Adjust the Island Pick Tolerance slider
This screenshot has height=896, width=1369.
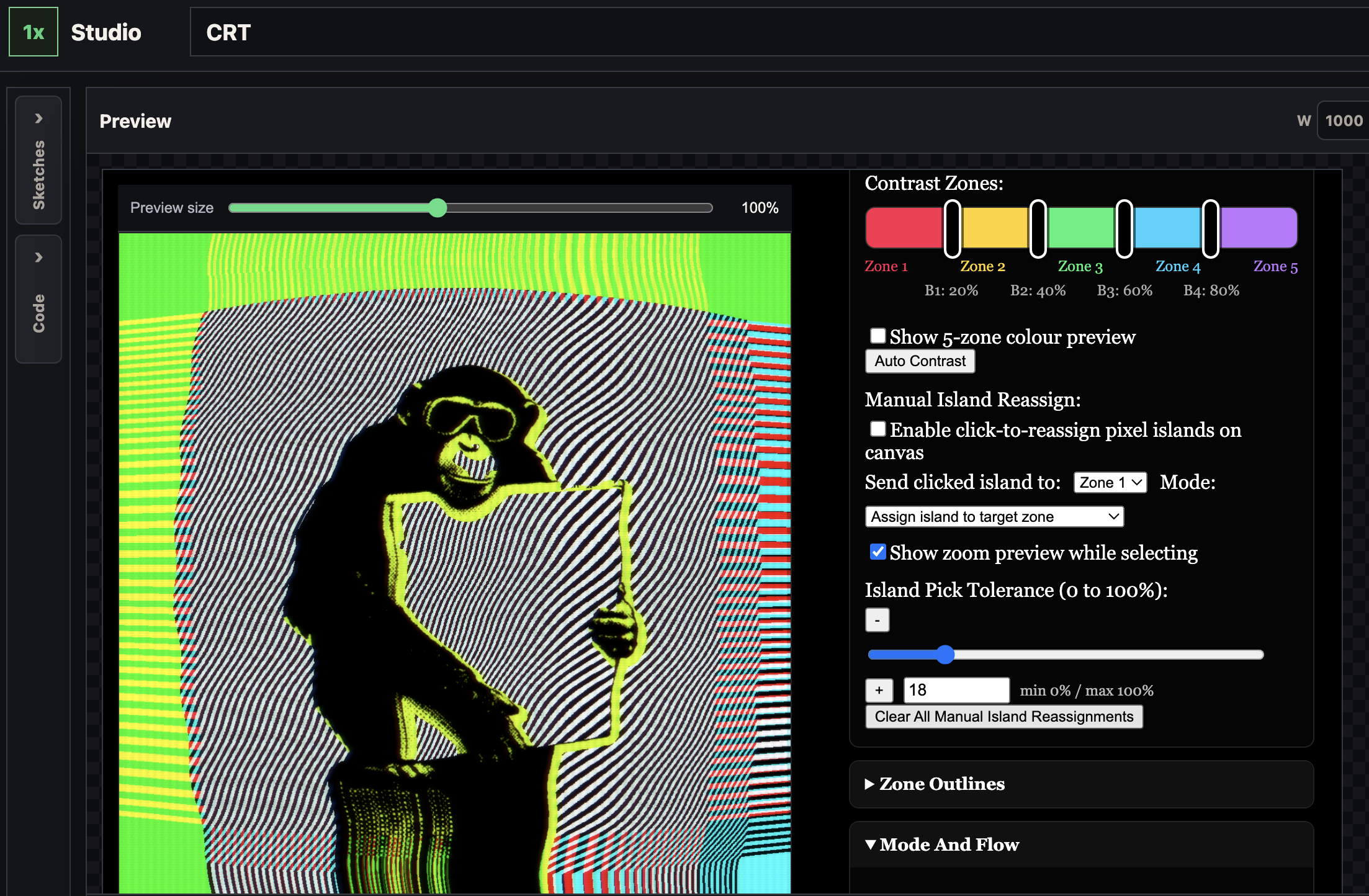click(x=945, y=655)
